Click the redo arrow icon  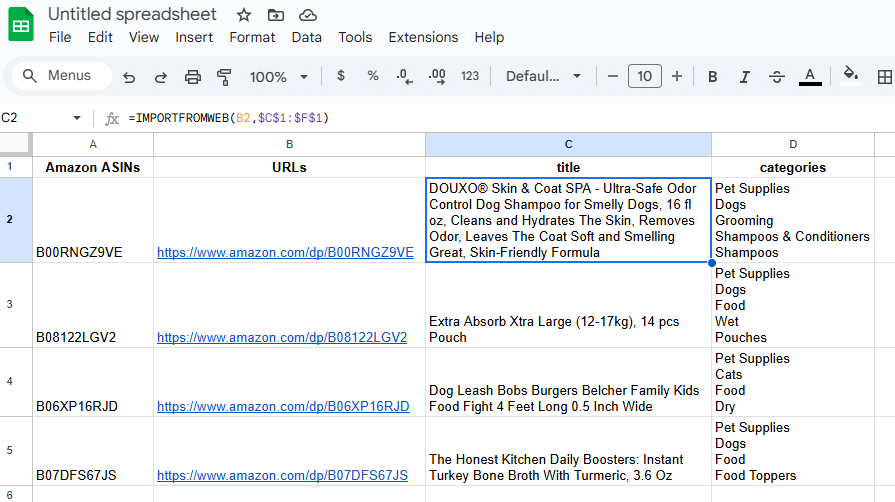pyautogui.click(x=160, y=77)
